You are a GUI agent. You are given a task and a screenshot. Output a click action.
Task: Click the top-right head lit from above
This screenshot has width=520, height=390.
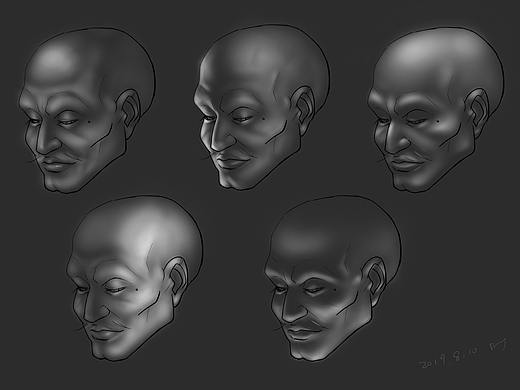tap(436, 109)
